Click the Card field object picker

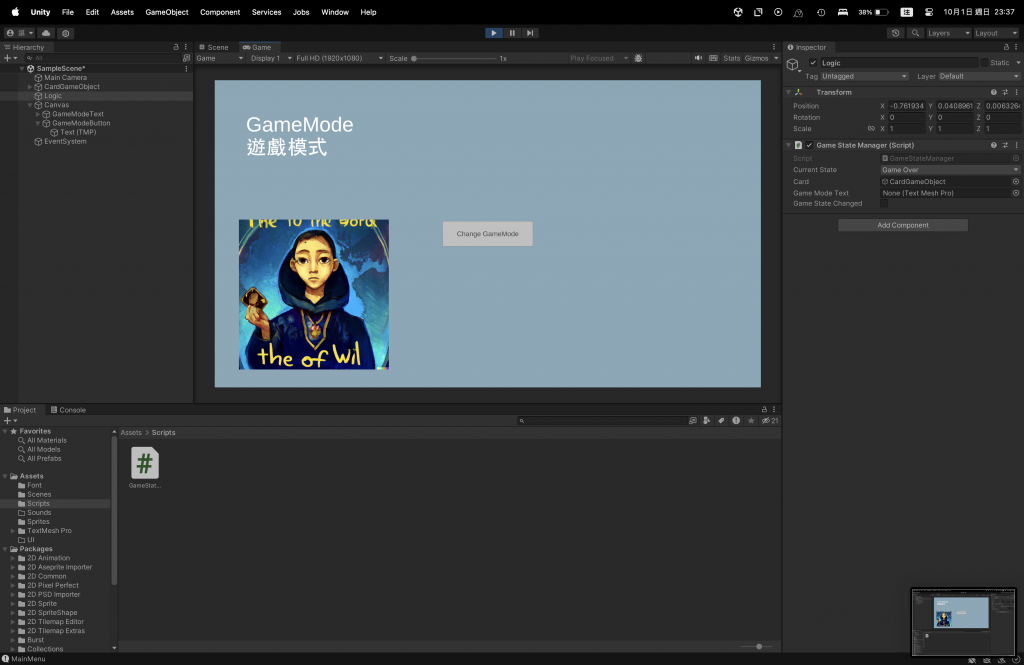click(x=1016, y=182)
